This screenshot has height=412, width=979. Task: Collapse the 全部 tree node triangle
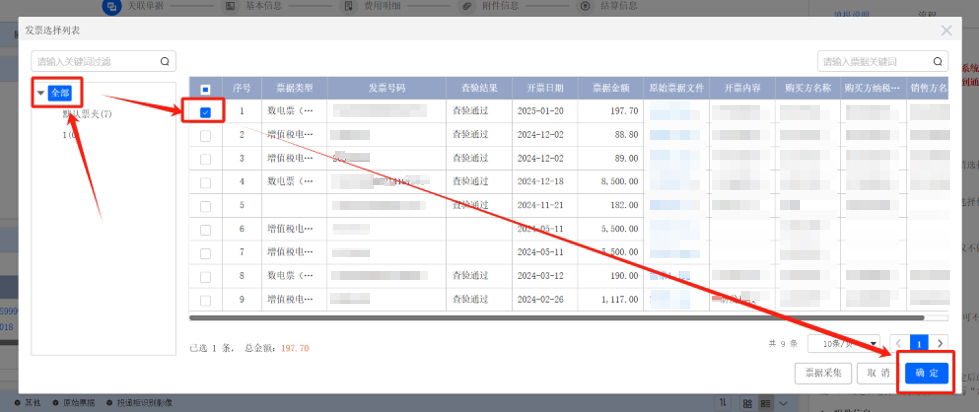pos(41,93)
